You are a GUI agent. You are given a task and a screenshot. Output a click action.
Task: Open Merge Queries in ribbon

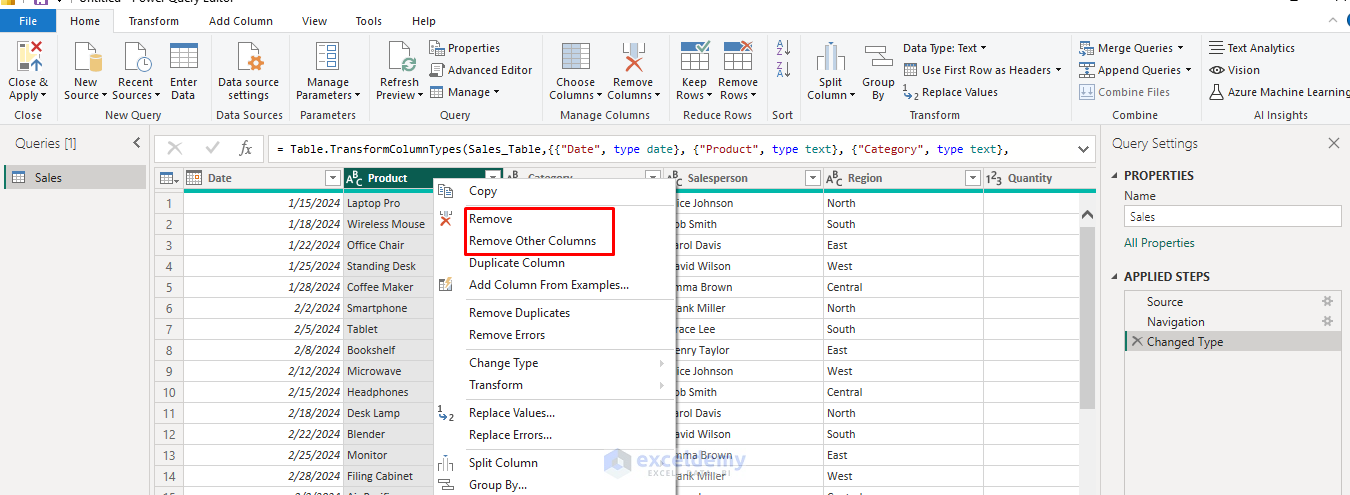pyautogui.click(x=1131, y=48)
